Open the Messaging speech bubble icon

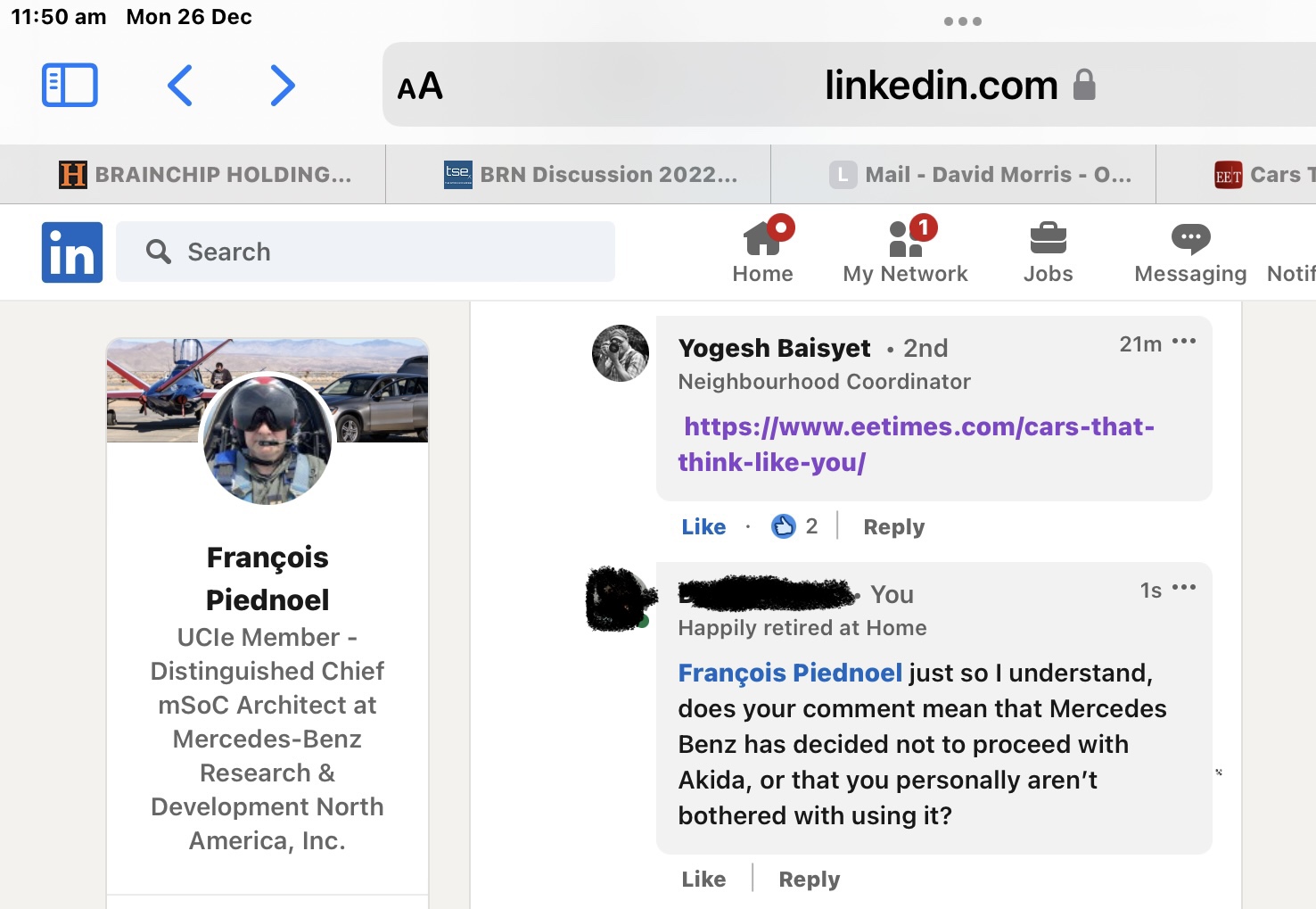[x=1190, y=251]
